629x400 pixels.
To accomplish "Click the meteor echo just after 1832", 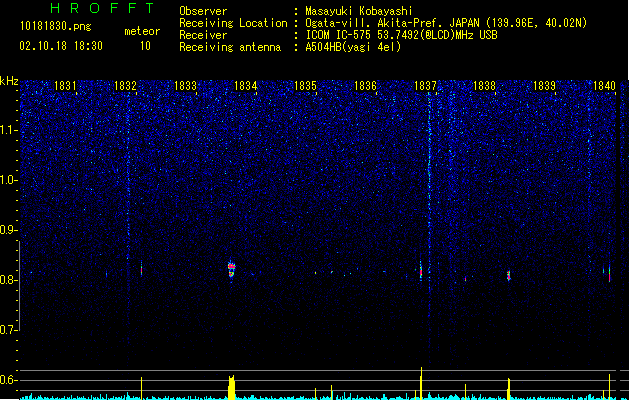I will tap(142, 269).
